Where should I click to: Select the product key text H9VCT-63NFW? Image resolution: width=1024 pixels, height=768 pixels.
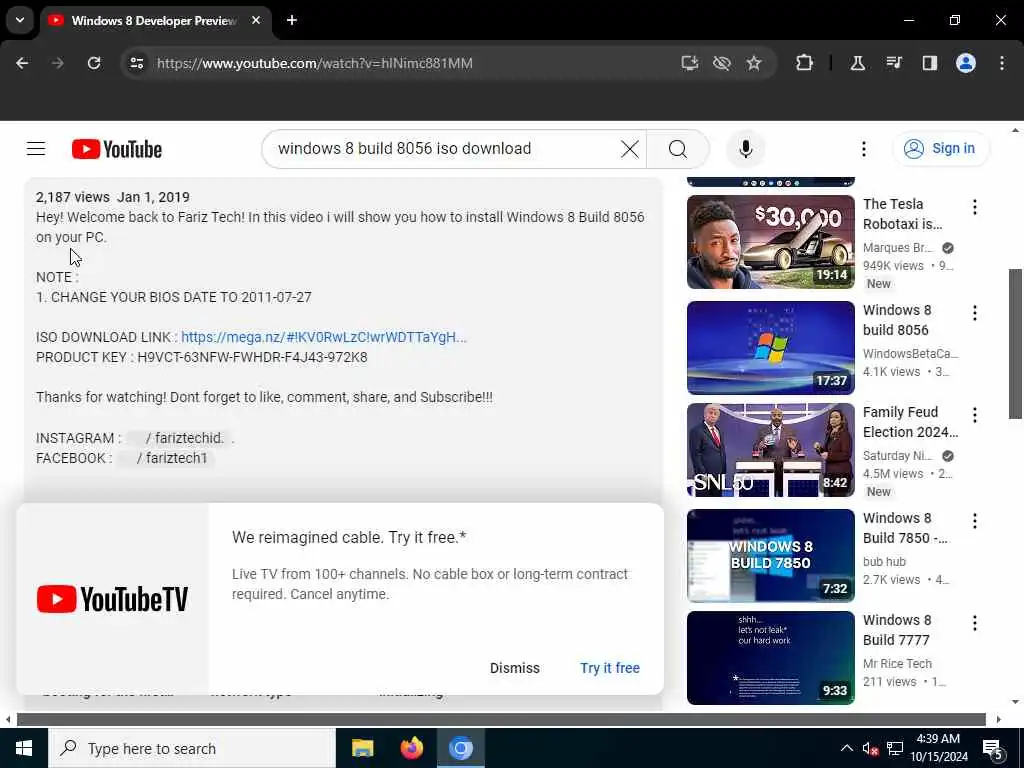[252, 358]
